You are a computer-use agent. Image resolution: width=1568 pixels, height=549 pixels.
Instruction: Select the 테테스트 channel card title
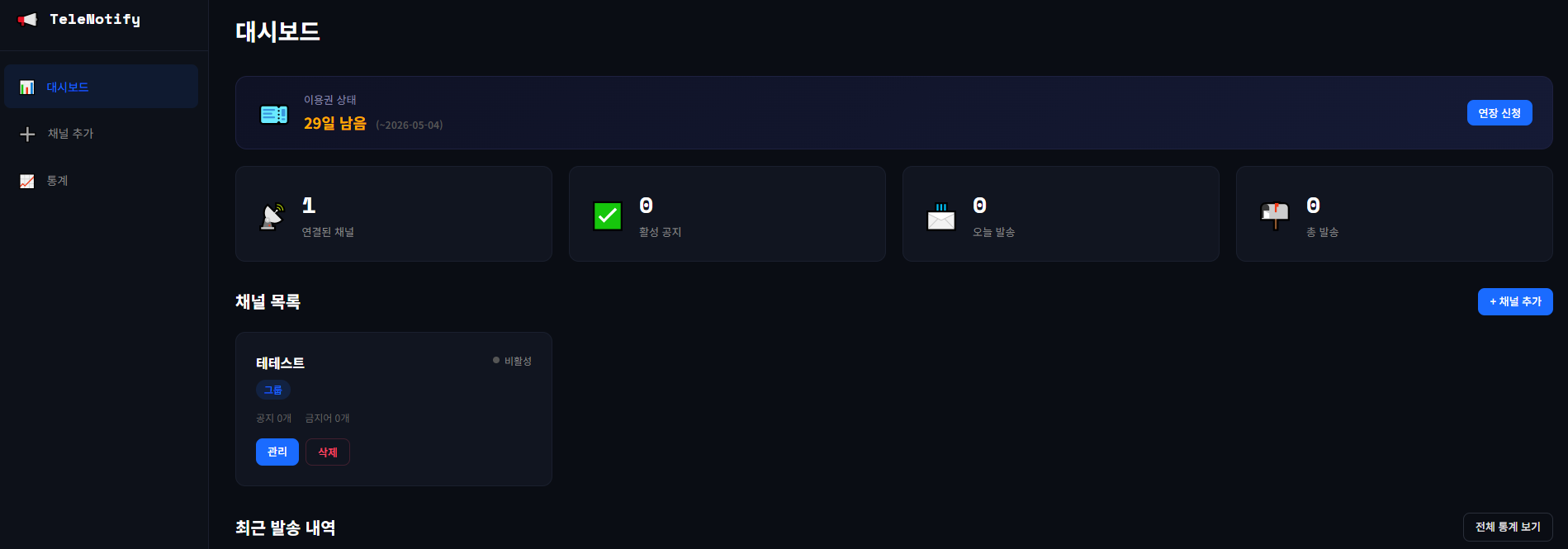pyautogui.click(x=281, y=363)
